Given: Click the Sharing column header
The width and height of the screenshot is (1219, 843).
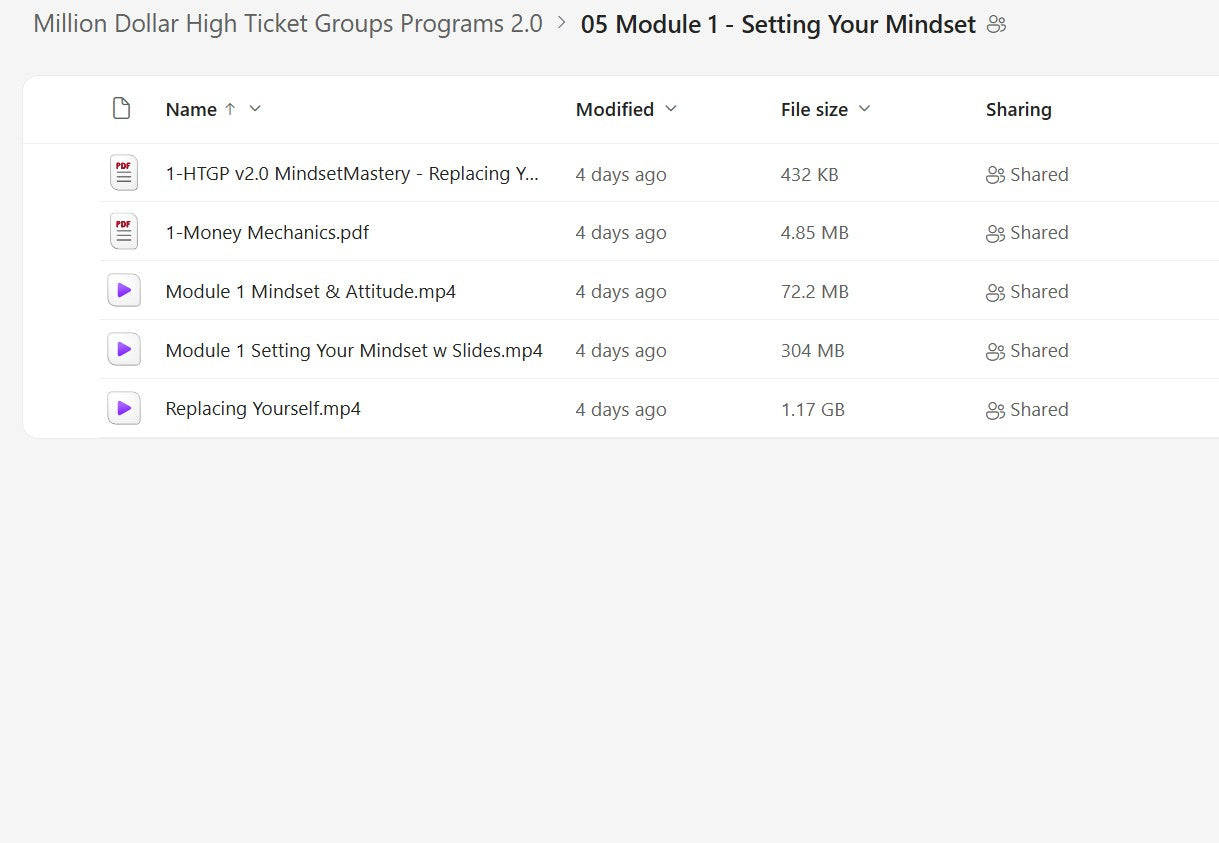Looking at the screenshot, I should tap(1018, 110).
